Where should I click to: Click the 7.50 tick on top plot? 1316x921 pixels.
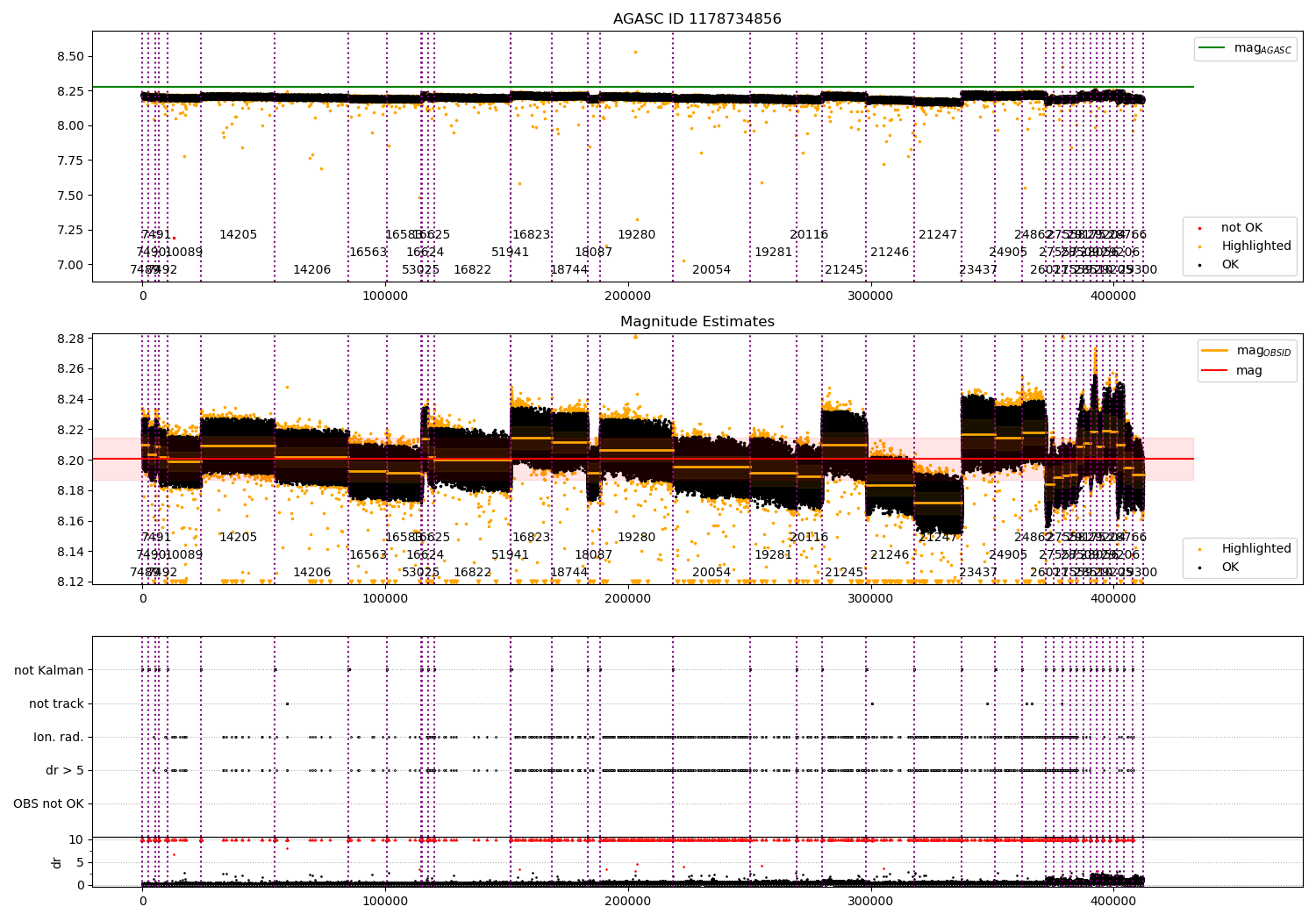[x=70, y=196]
